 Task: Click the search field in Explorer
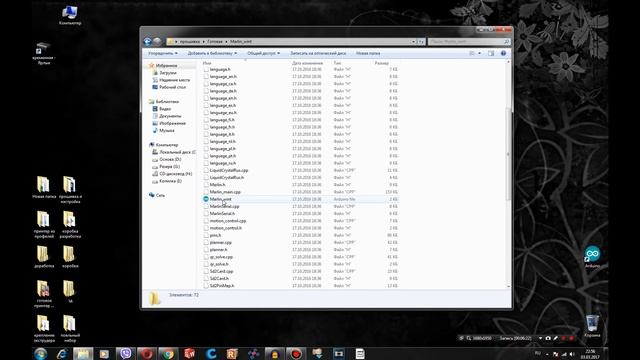[469, 42]
